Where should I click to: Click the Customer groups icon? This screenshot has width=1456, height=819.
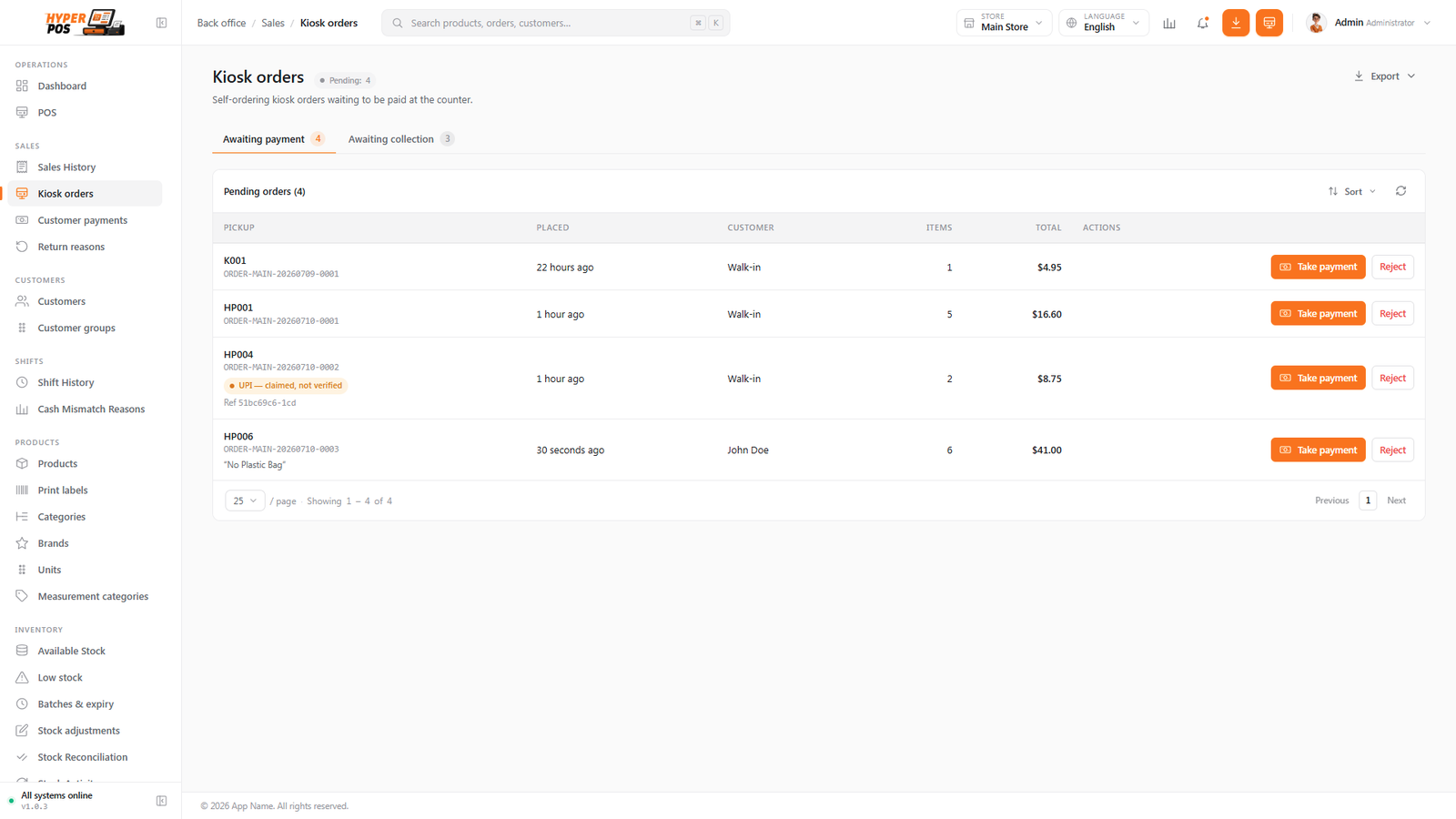coord(22,328)
